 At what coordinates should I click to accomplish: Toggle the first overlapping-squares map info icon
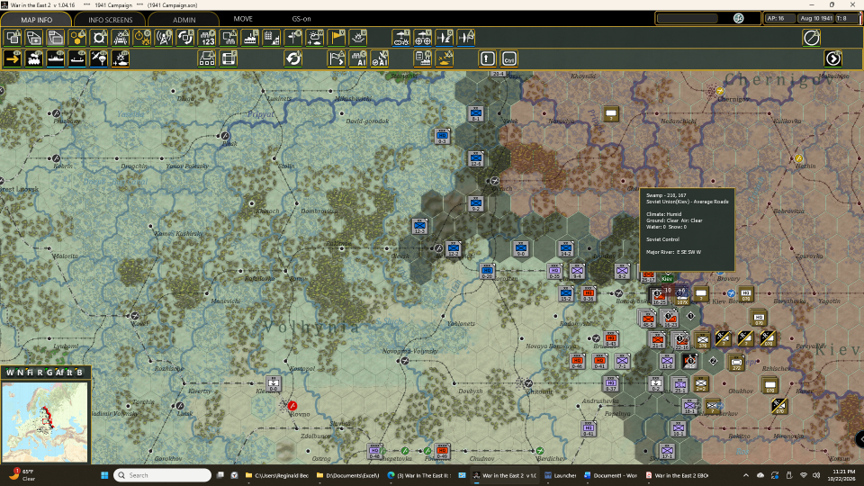coord(13,37)
